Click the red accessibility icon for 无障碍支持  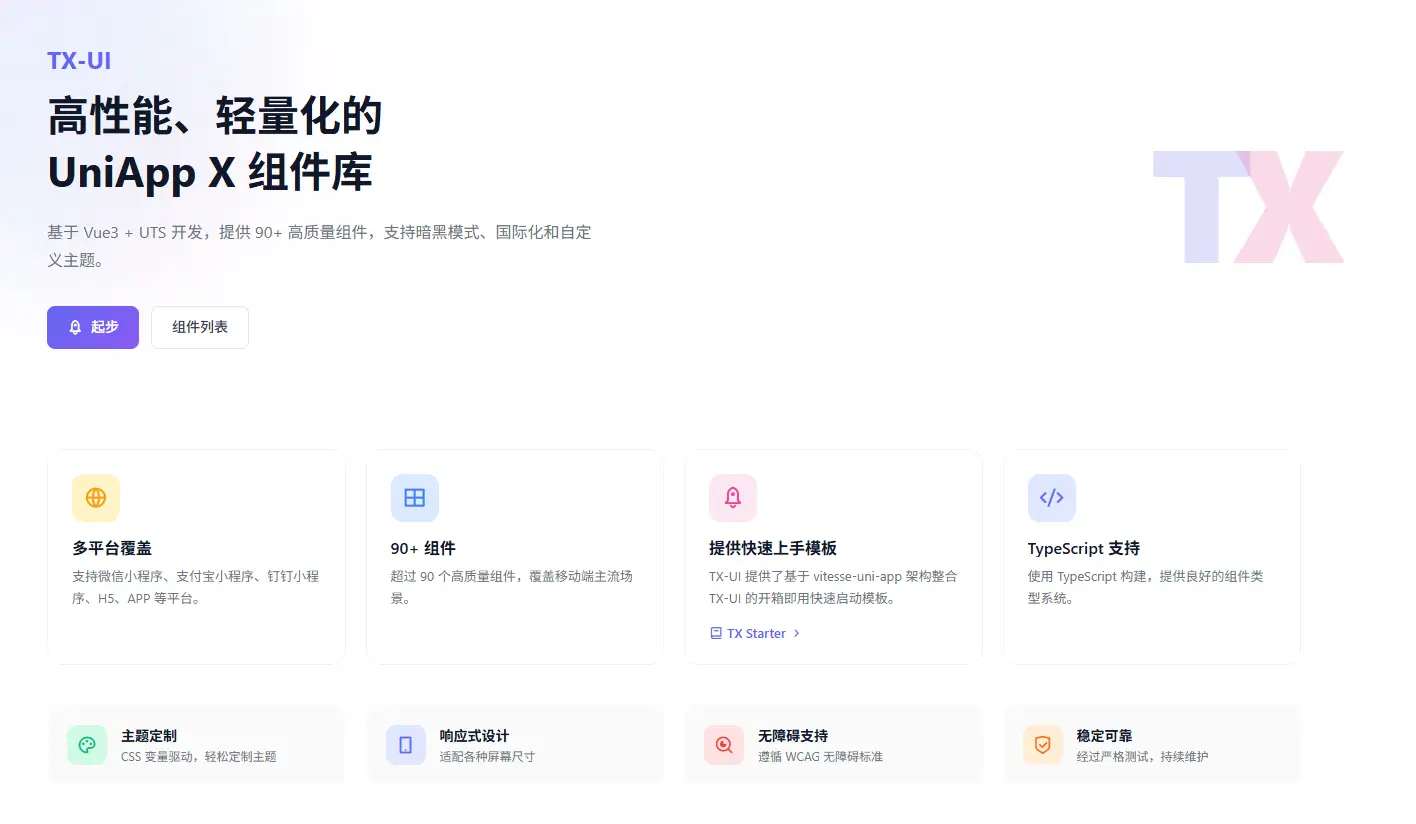[724, 745]
